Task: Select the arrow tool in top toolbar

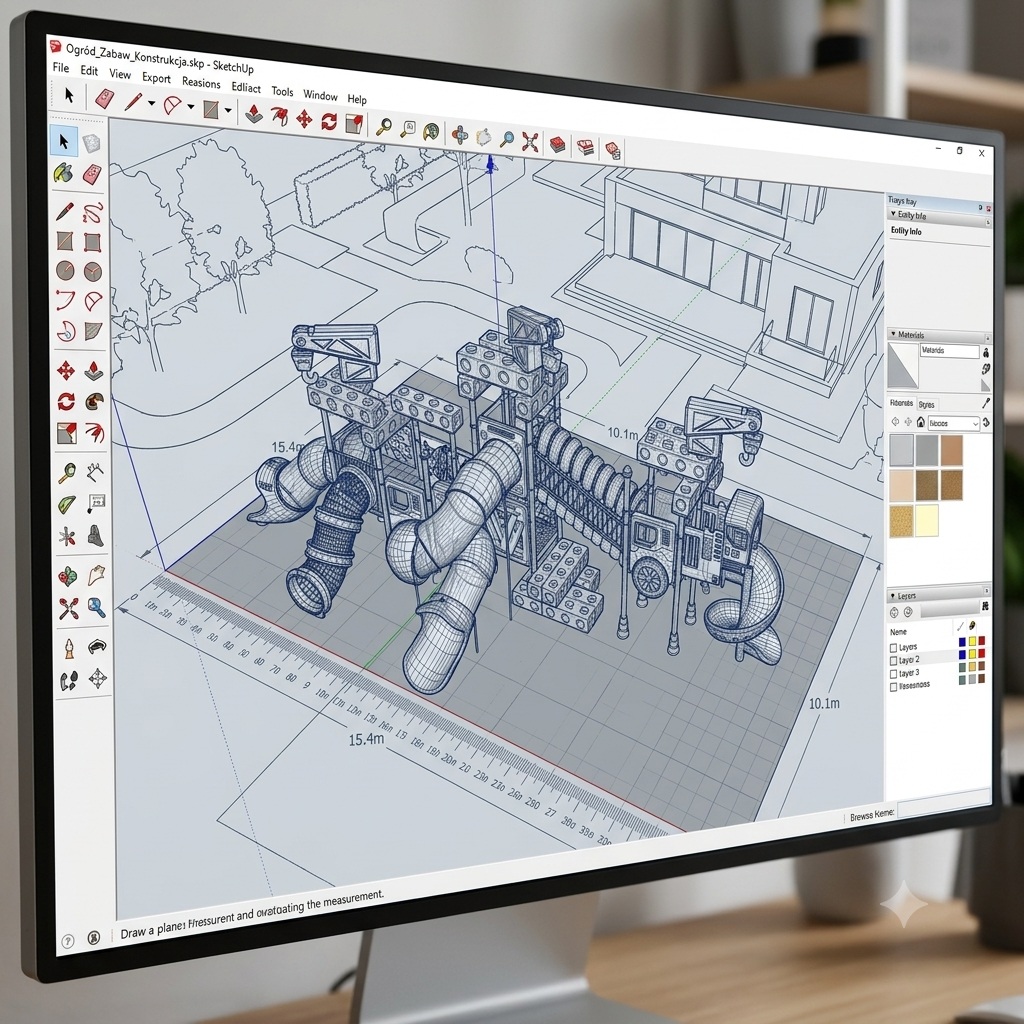Action: 69,95
